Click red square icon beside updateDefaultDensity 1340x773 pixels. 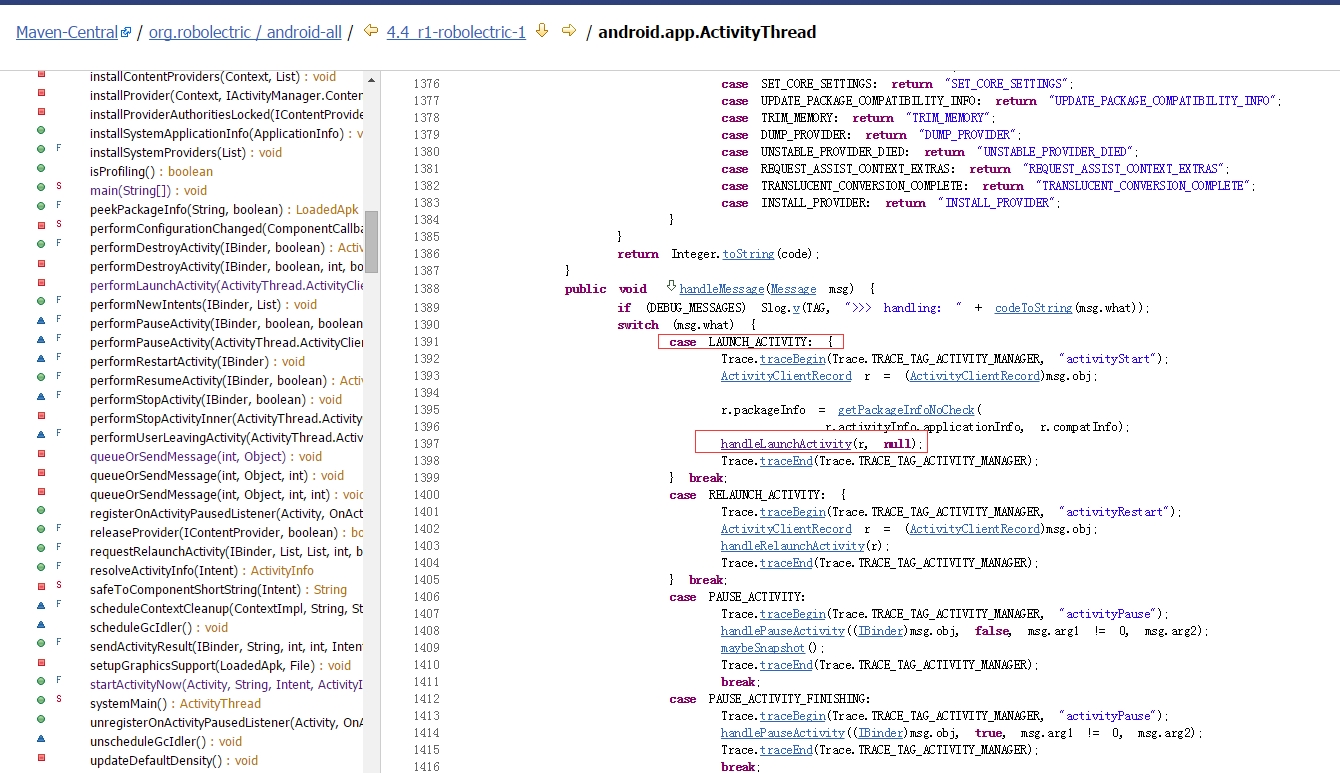pos(41,757)
